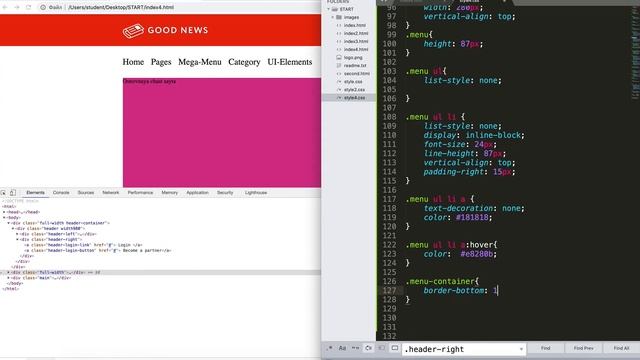Toggle case sensitive search (Aa)

point(342,349)
